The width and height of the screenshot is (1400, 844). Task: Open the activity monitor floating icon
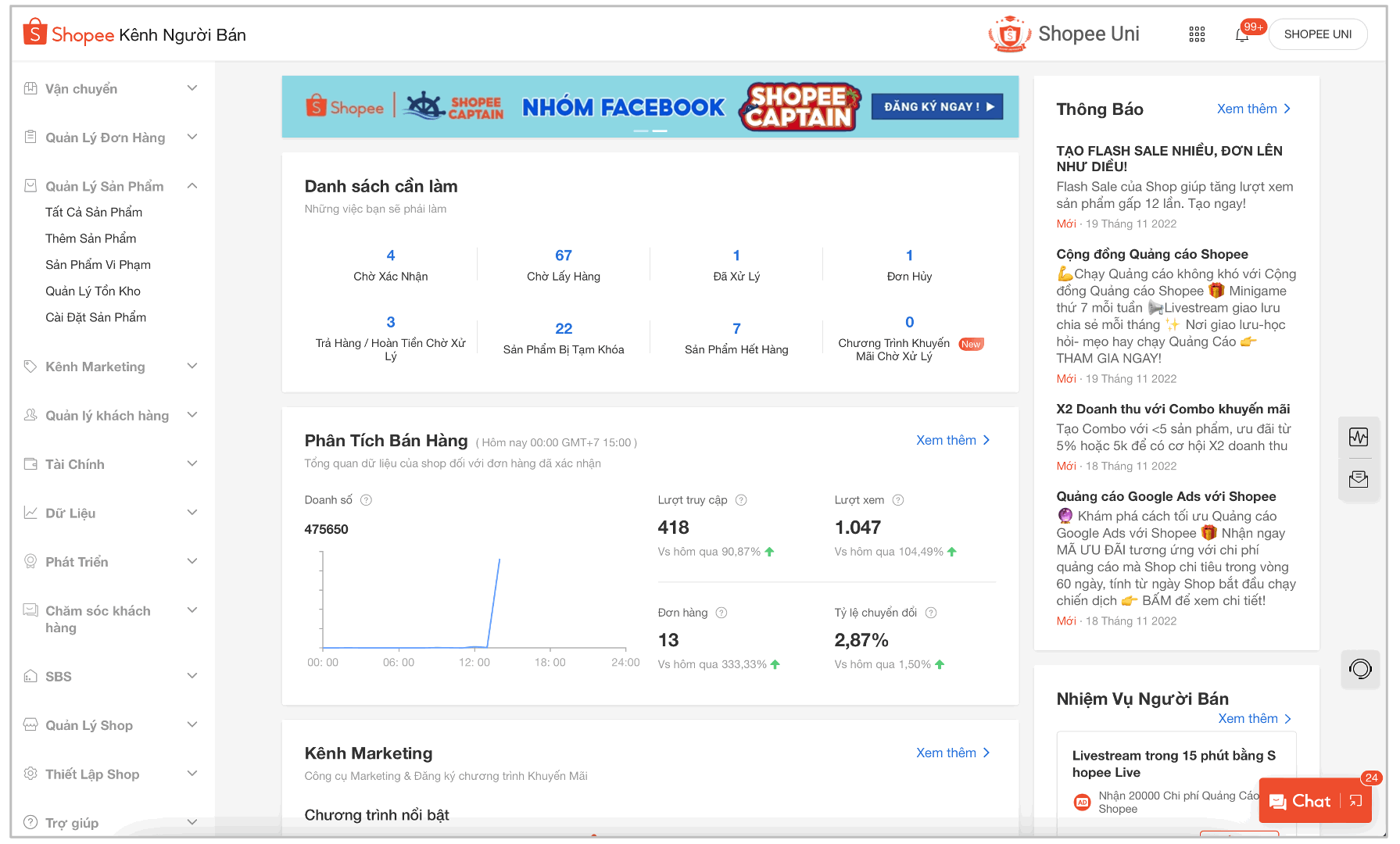pyautogui.click(x=1359, y=437)
